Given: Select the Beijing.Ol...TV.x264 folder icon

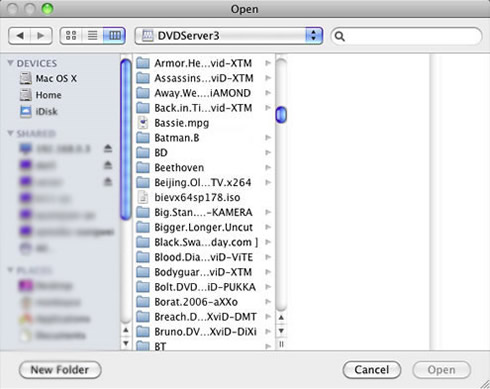Looking at the screenshot, I should [x=143, y=182].
